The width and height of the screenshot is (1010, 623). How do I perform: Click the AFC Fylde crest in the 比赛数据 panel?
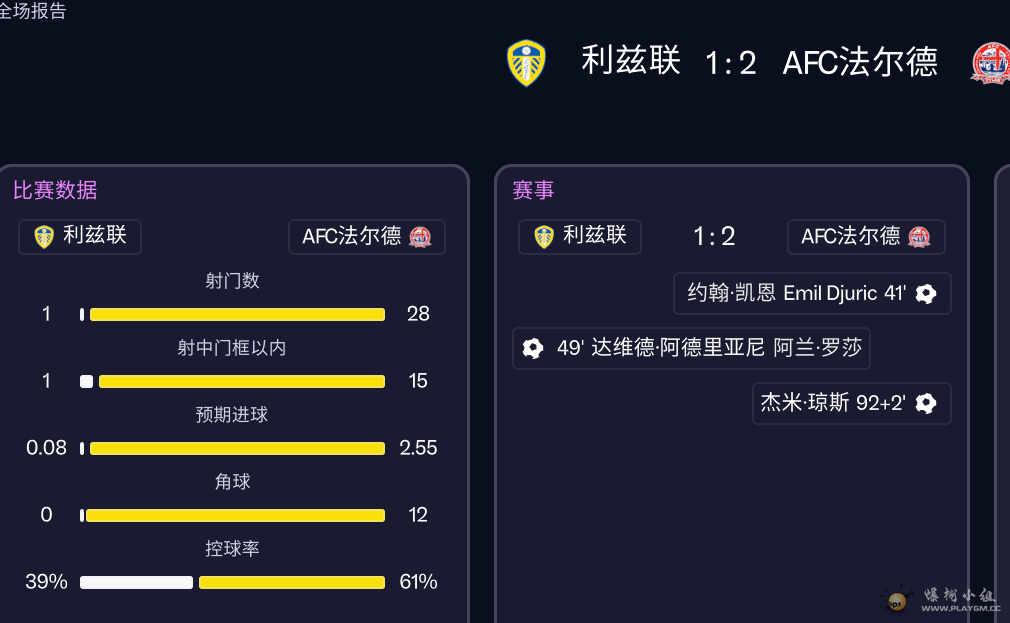point(421,237)
